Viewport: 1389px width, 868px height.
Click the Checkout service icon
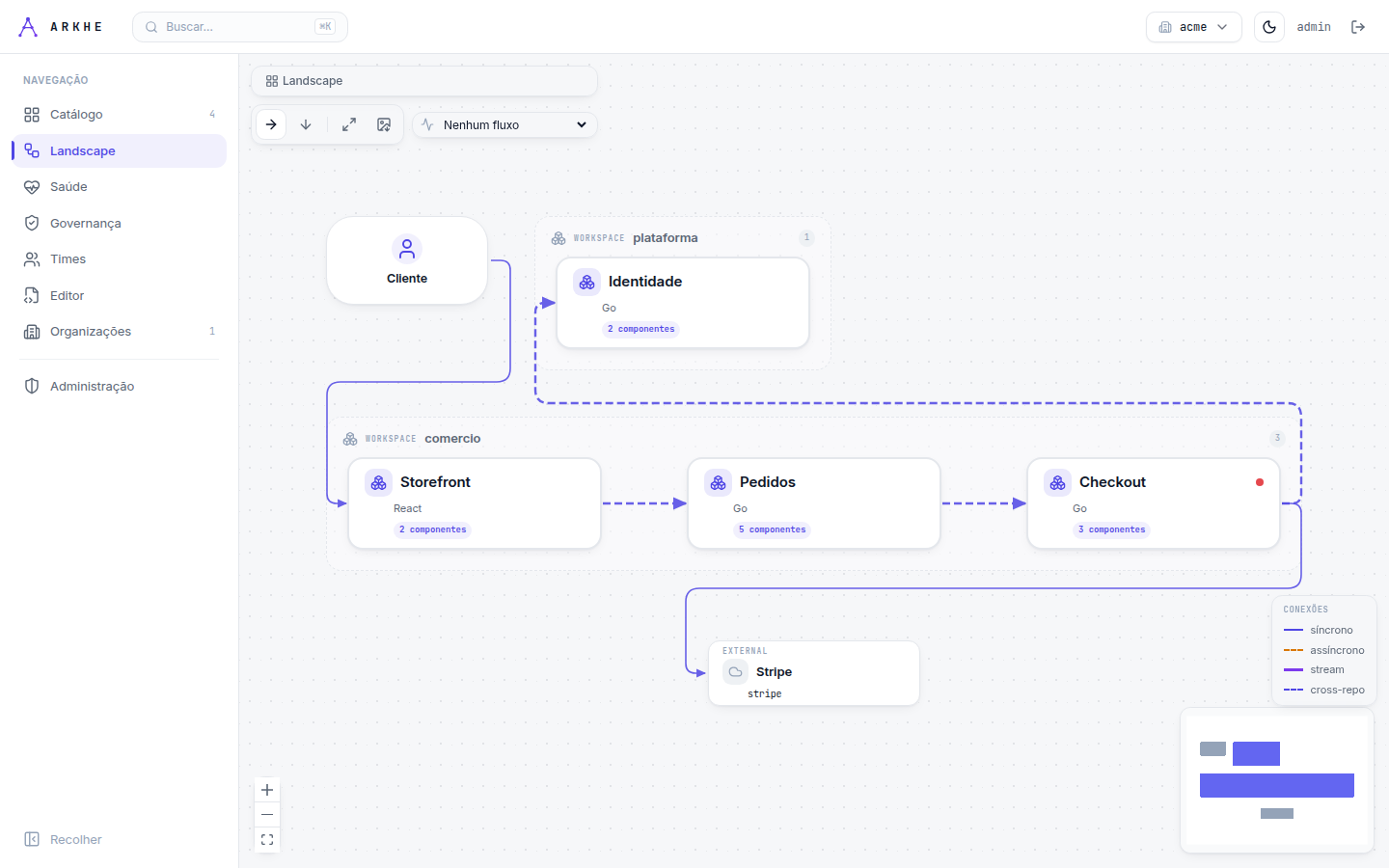point(1058,482)
